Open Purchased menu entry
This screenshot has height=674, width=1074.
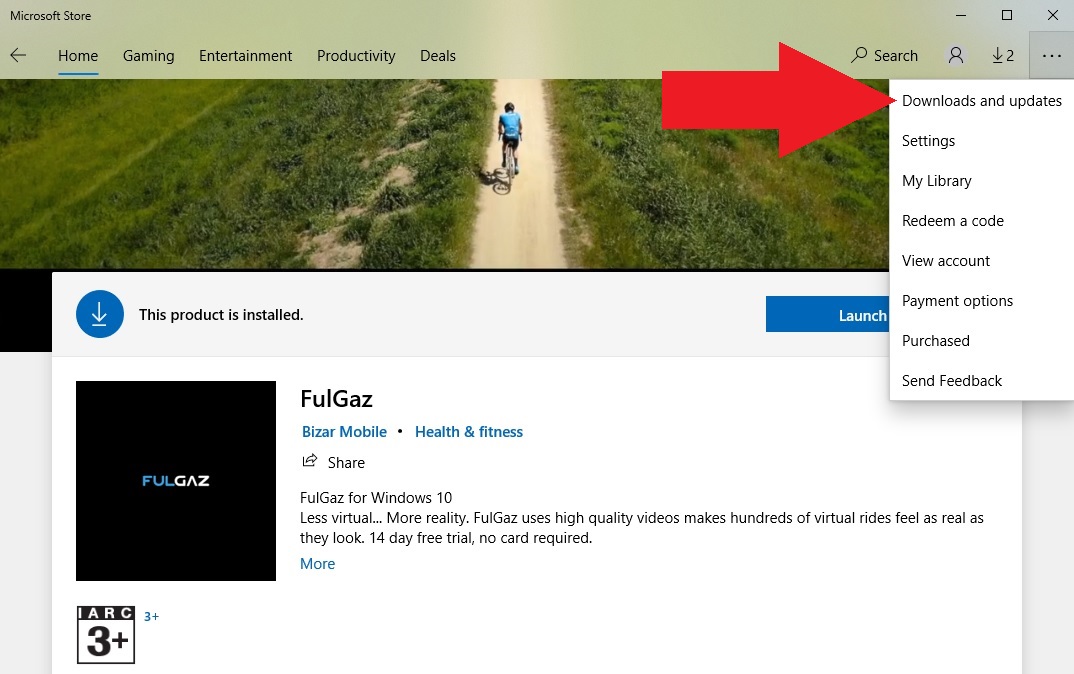coord(982,340)
